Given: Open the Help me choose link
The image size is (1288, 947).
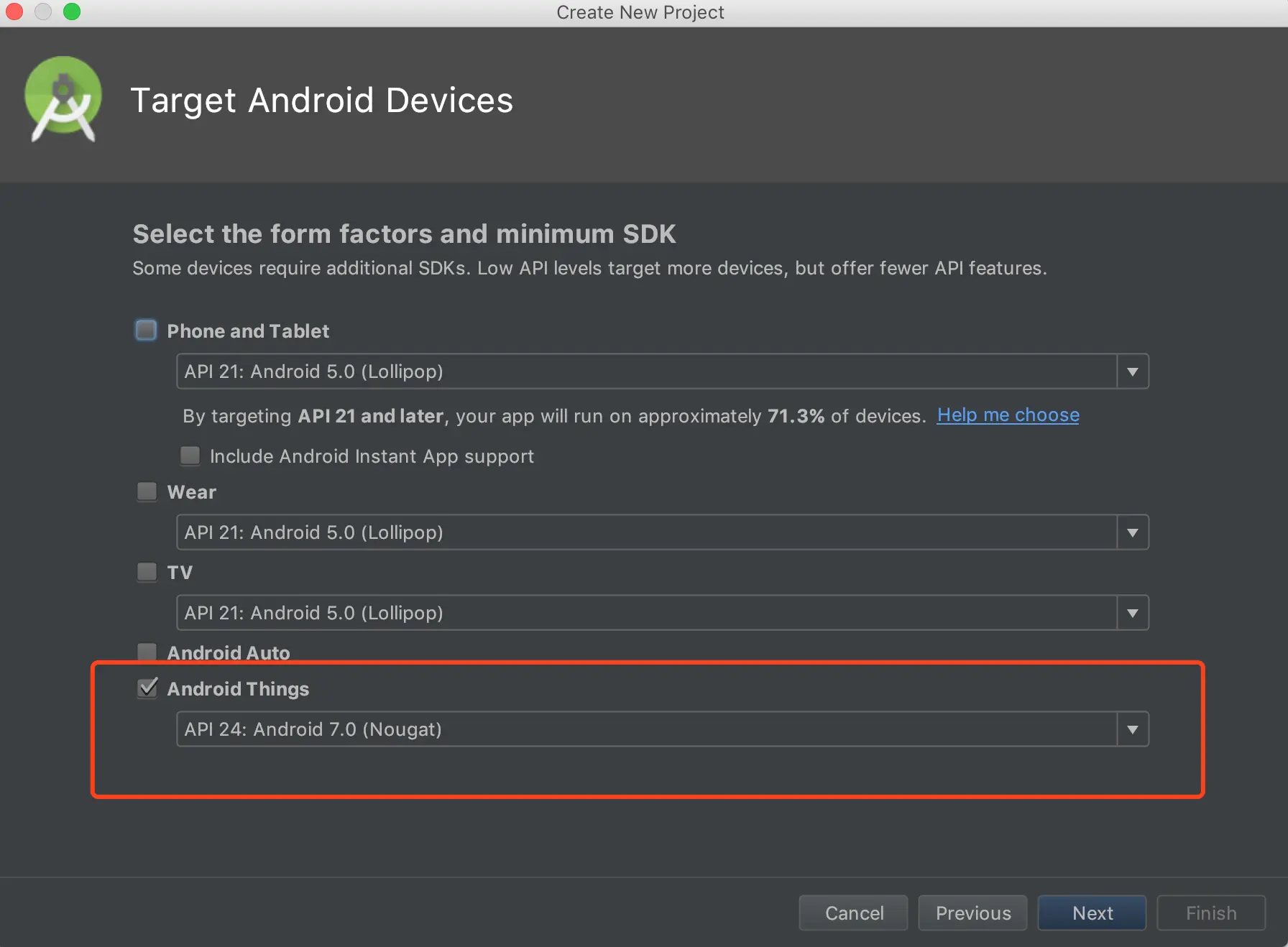Looking at the screenshot, I should tap(1008, 415).
